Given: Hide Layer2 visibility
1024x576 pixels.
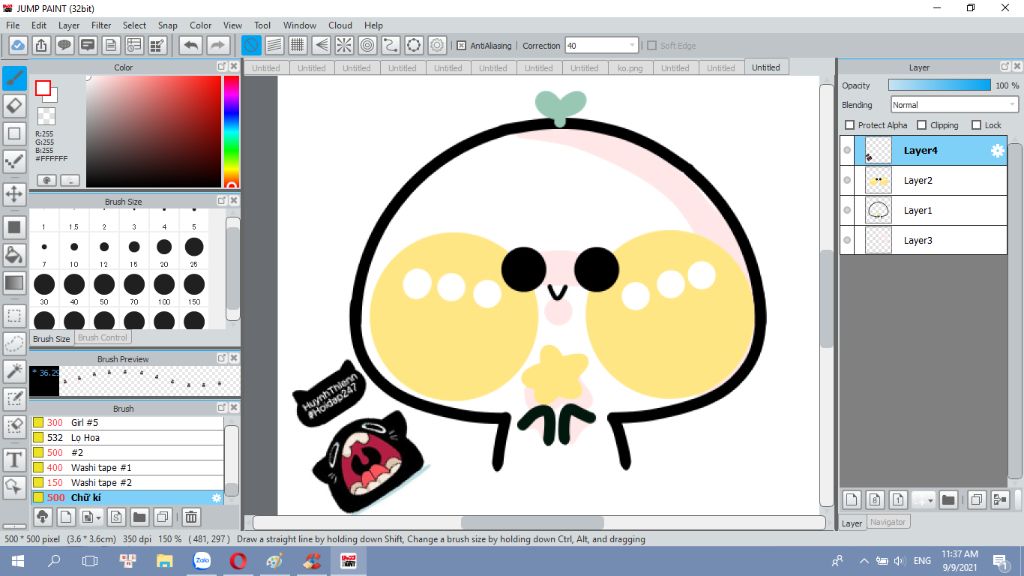Looking at the screenshot, I should pyautogui.click(x=847, y=180).
